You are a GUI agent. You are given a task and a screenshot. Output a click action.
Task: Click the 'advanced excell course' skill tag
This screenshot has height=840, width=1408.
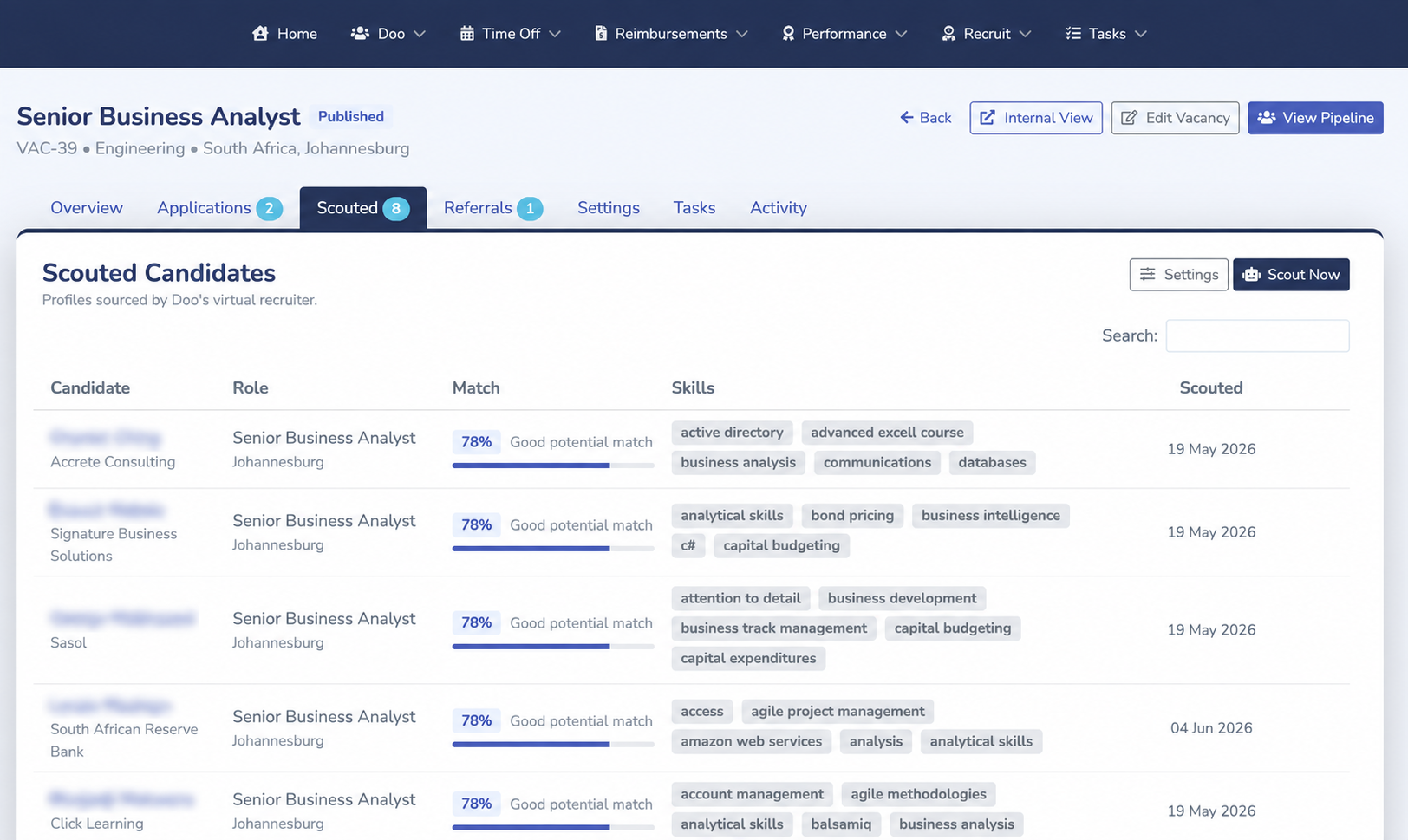pos(887,433)
